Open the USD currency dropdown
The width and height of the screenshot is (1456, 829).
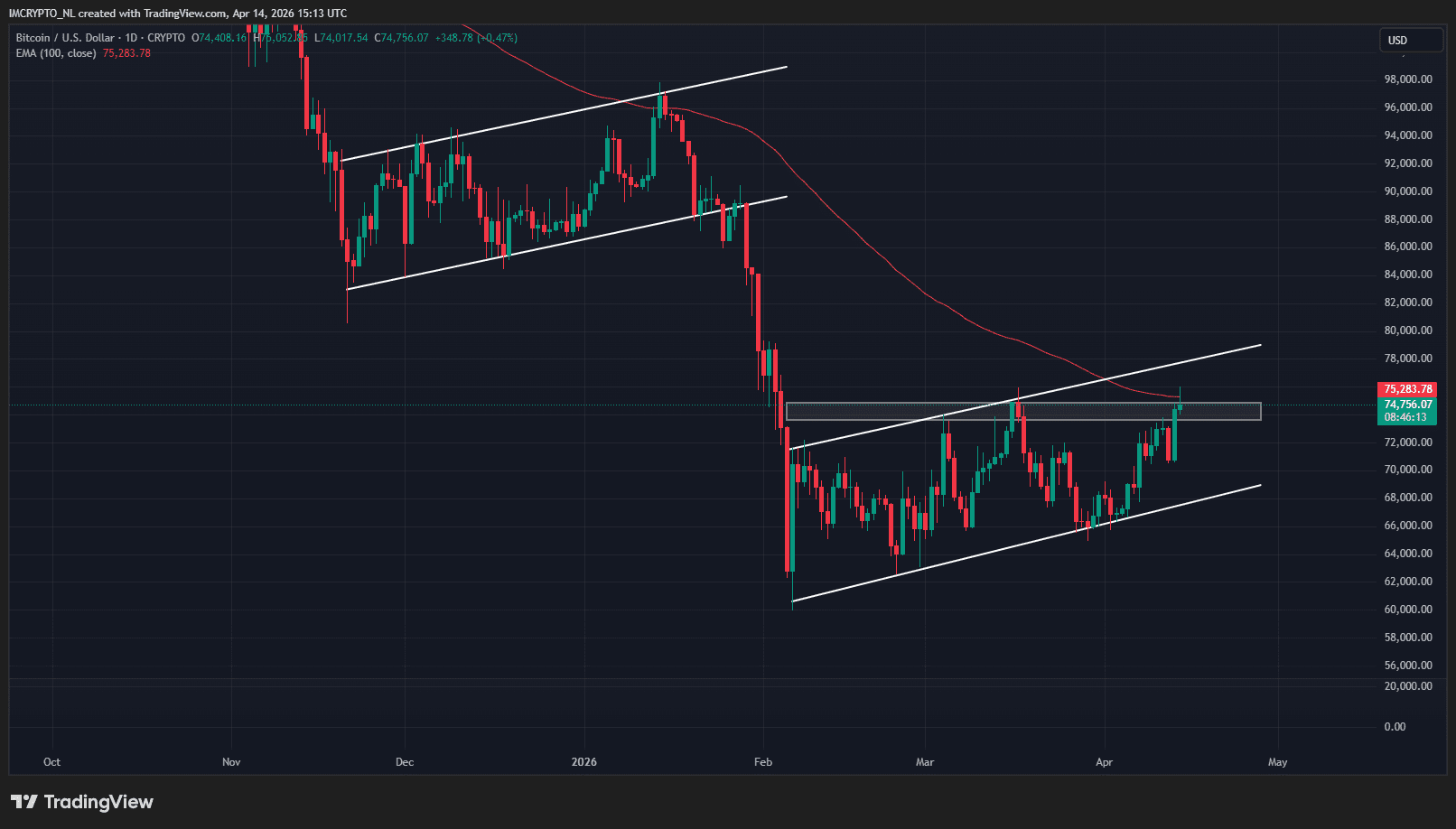tap(1409, 41)
